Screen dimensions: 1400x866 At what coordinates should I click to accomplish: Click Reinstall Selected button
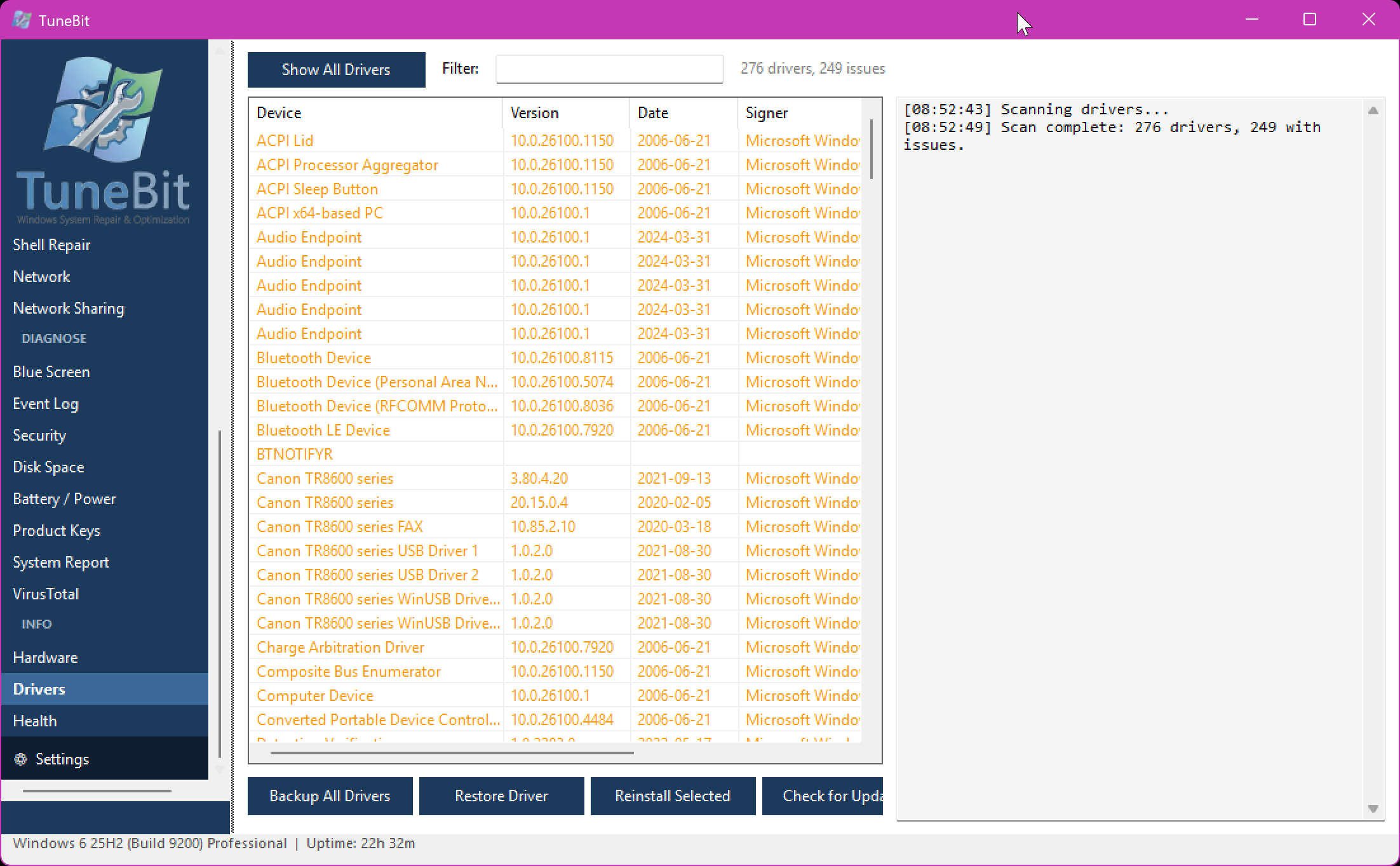[x=673, y=796]
